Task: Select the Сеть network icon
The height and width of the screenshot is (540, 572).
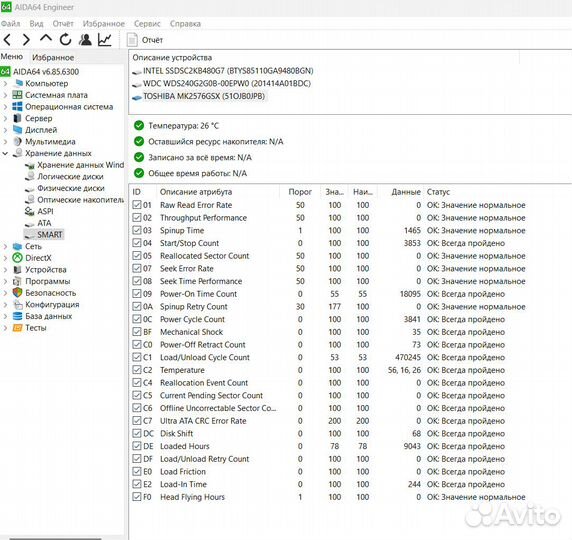Action: [x=17, y=246]
